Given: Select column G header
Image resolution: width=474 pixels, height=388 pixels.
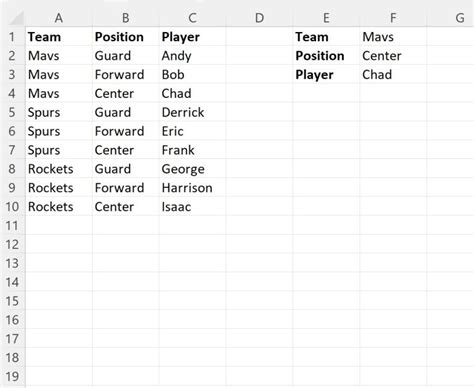Looking at the screenshot, I should point(460,18).
